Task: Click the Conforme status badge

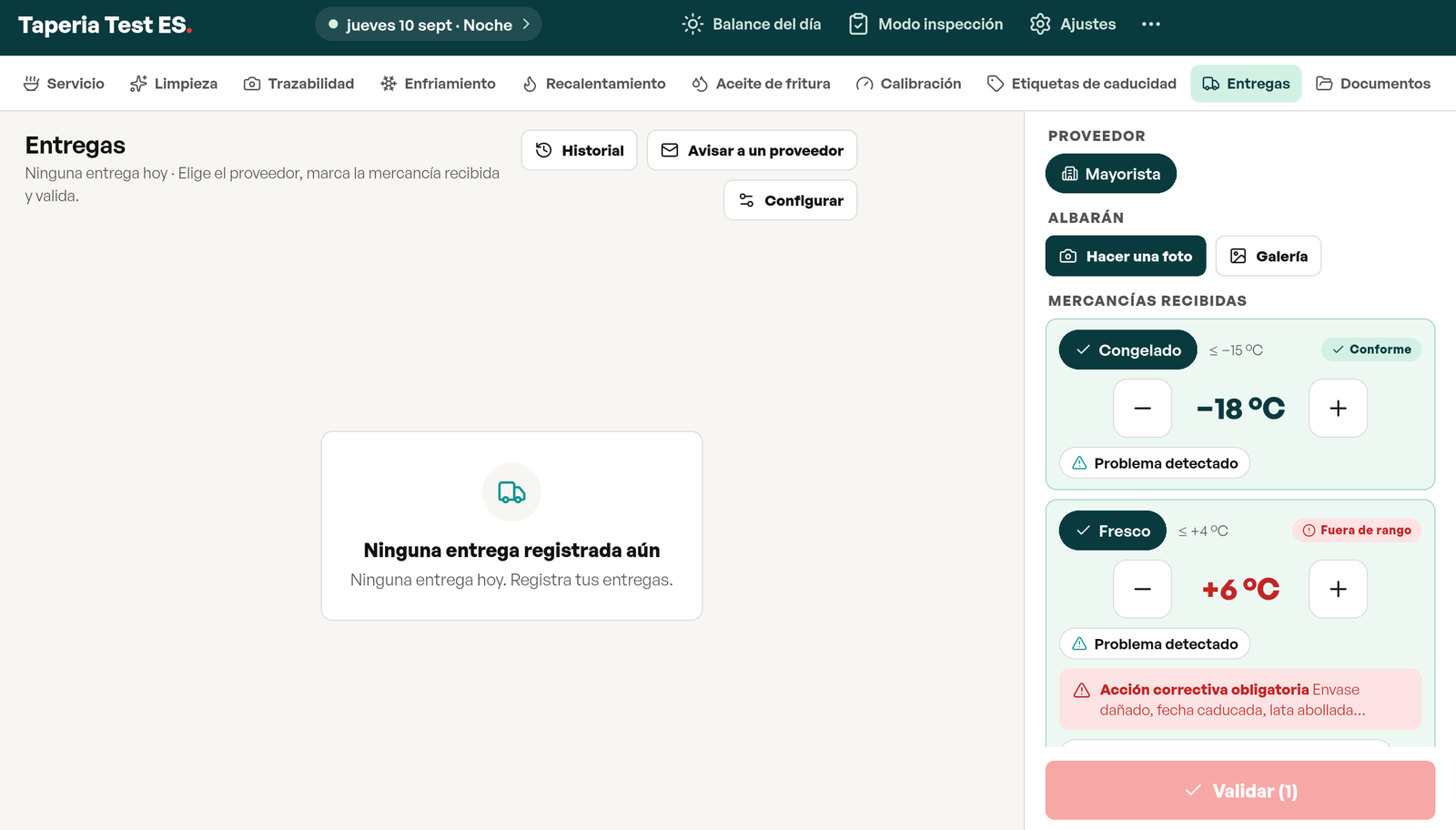Action: [x=1370, y=349]
